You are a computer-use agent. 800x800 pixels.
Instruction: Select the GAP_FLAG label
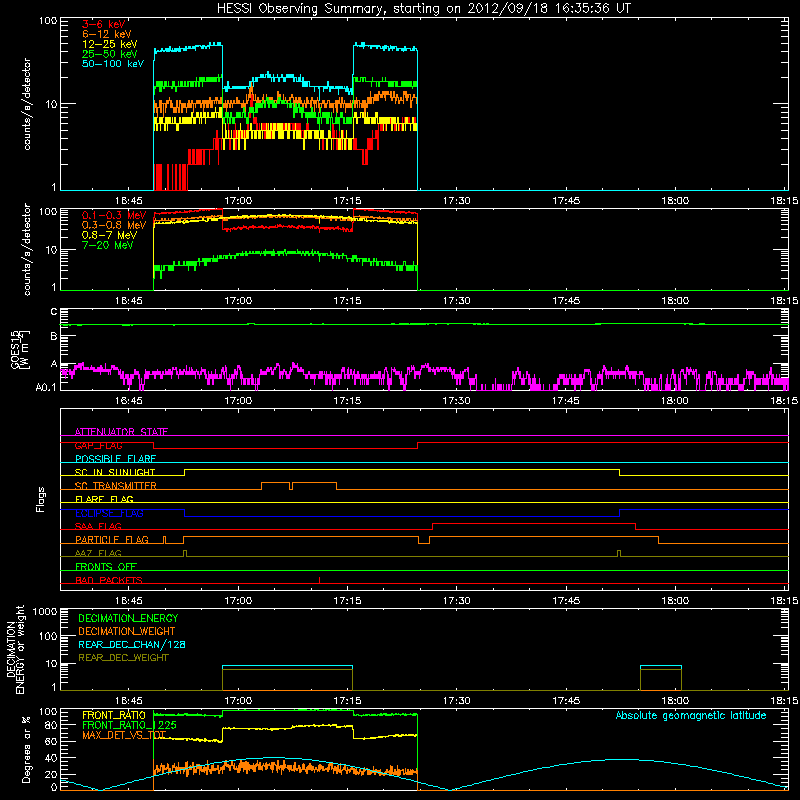(98, 445)
